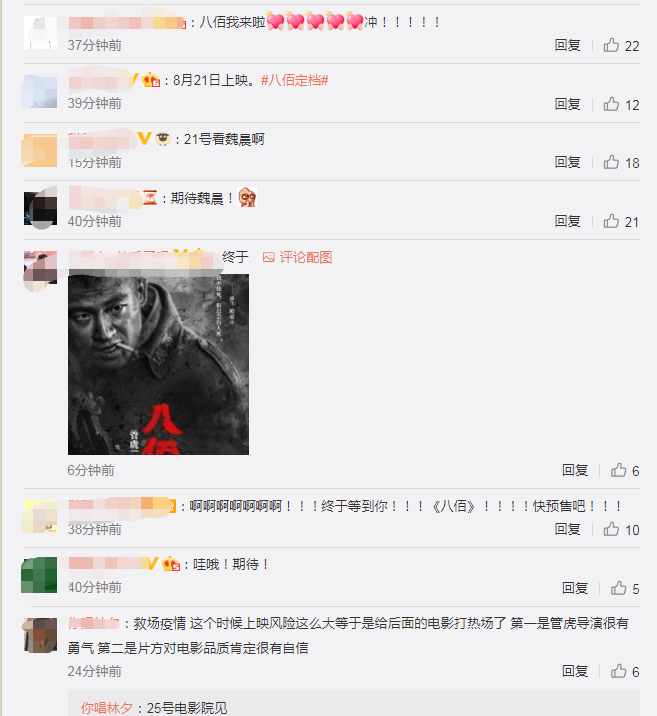
Task: Open the #八佰定档# hashtag link
Action: (x=294, y=80)
